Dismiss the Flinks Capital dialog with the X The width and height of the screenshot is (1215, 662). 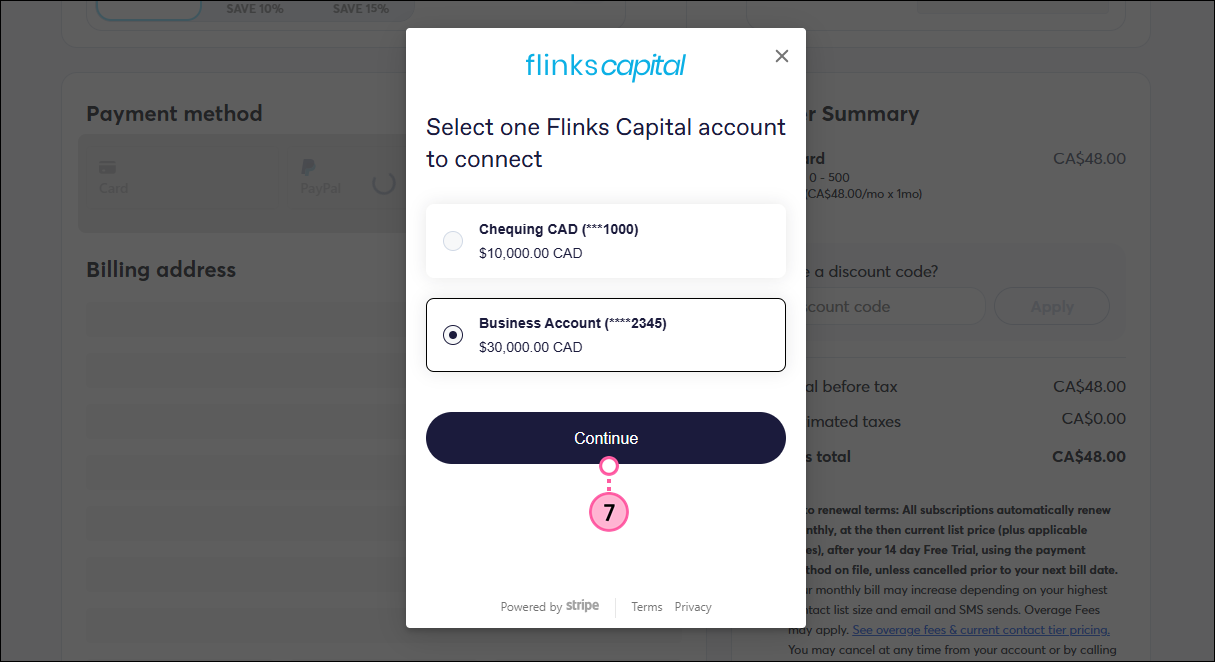click(781, 56)
